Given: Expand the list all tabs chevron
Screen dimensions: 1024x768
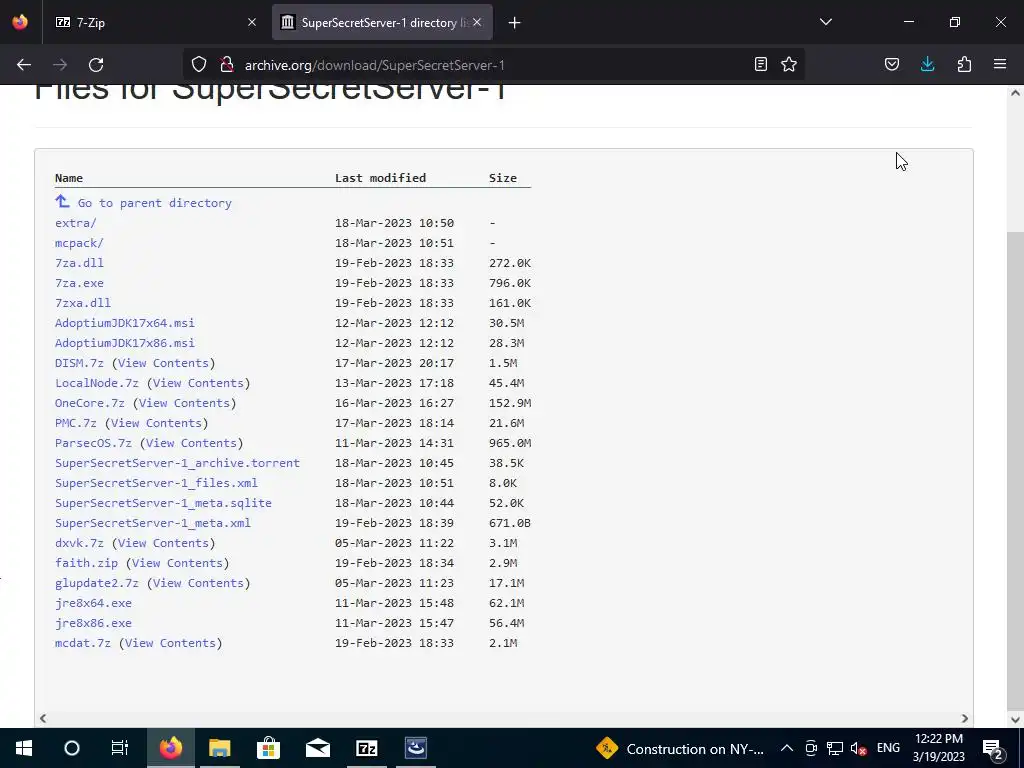Looking at the screenshot, I should (825, 22).
